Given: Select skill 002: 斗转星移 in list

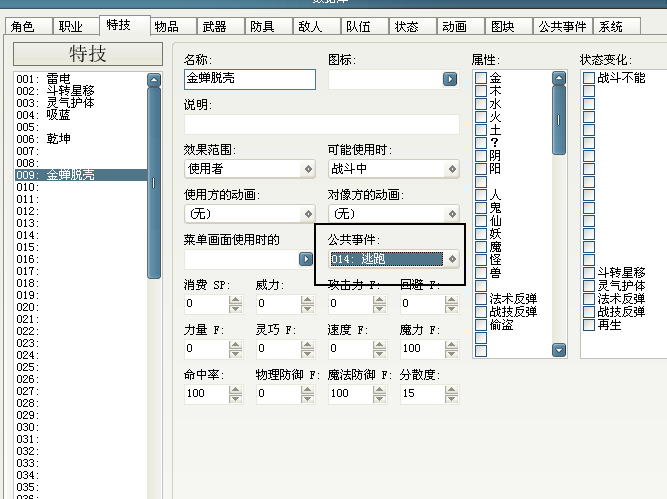Looking at the screenshot, I should (81, 91).
